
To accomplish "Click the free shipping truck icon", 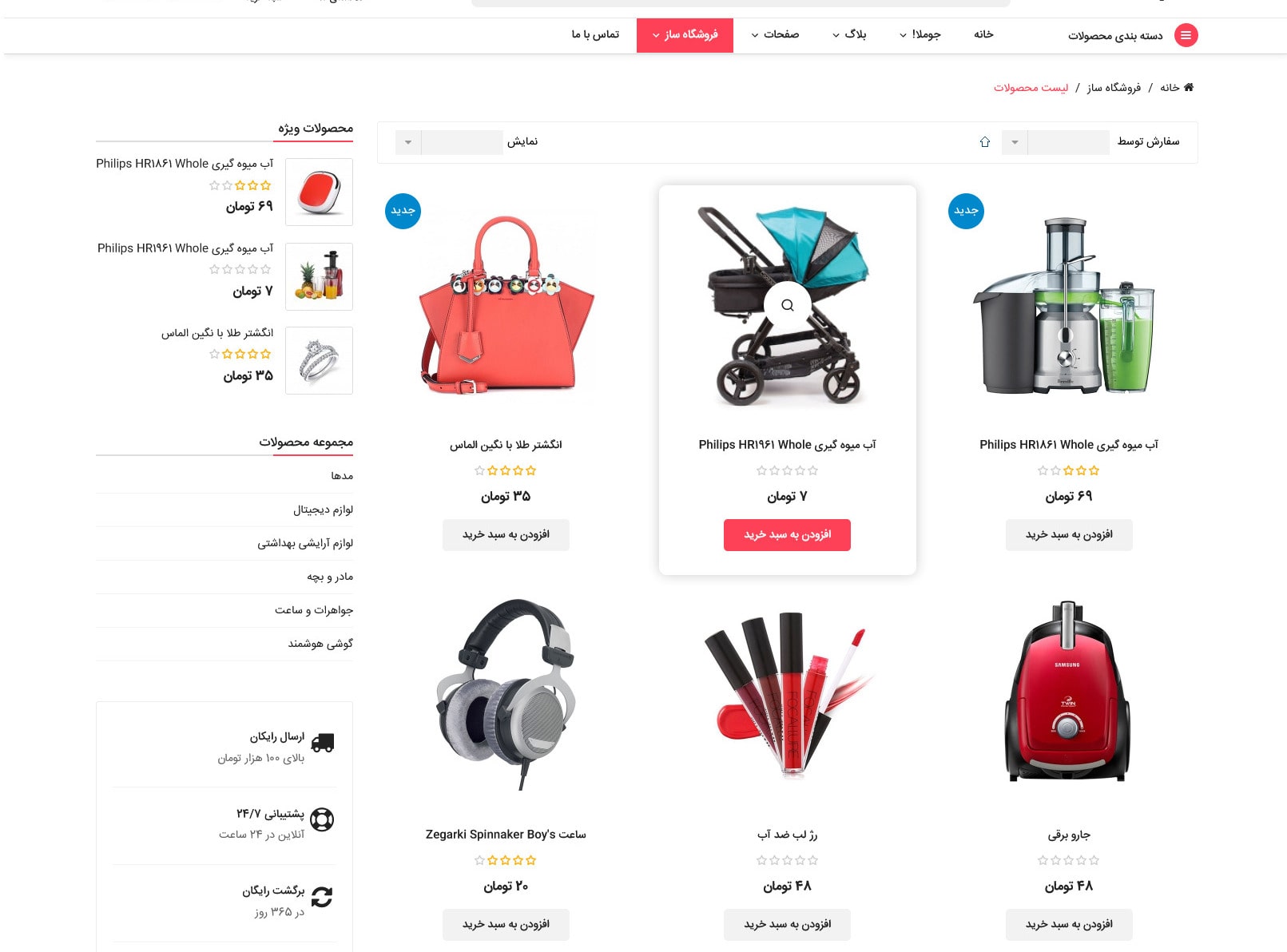I will click(x=322, y=743).
